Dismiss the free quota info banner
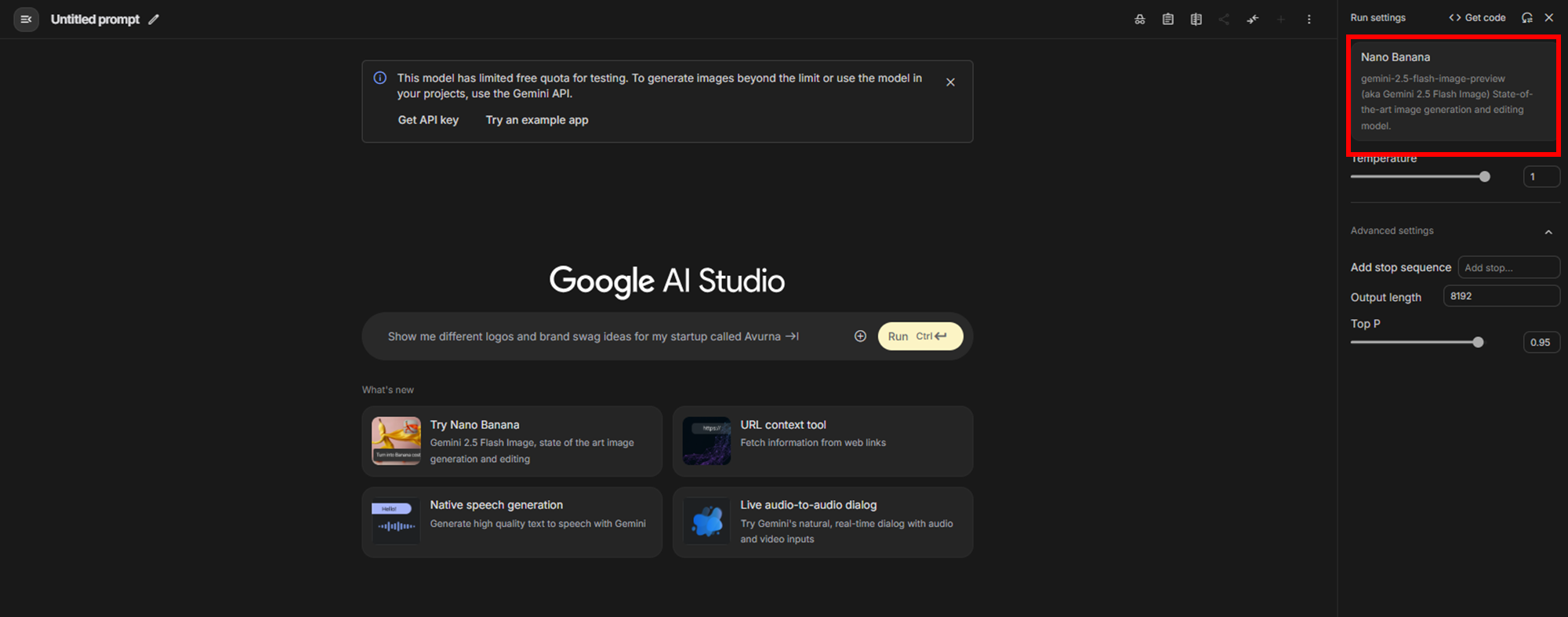The height and width of the screenshot is (617, 1568). tap(950, 82)
